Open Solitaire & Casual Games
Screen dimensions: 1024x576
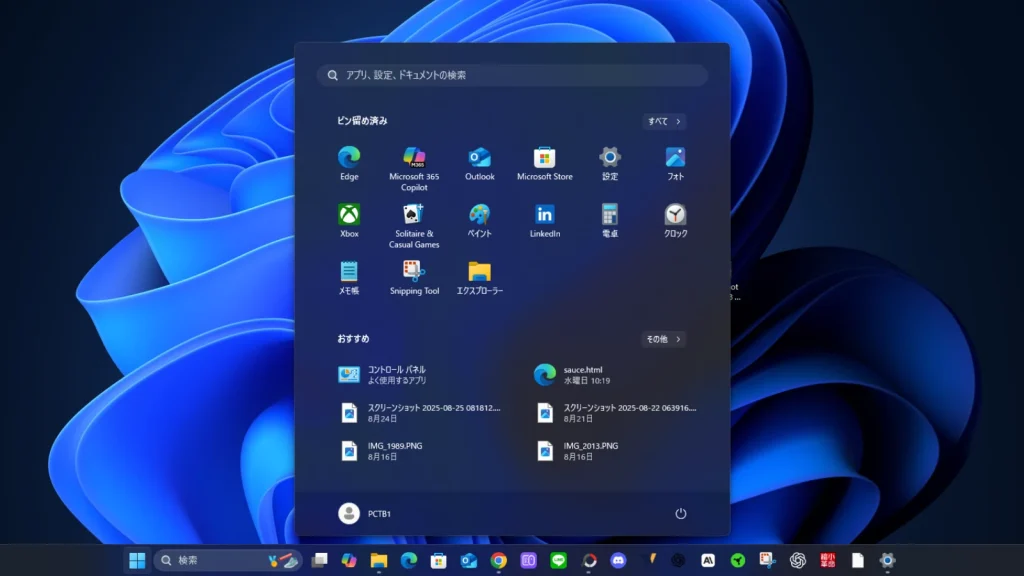coord(414,226)
